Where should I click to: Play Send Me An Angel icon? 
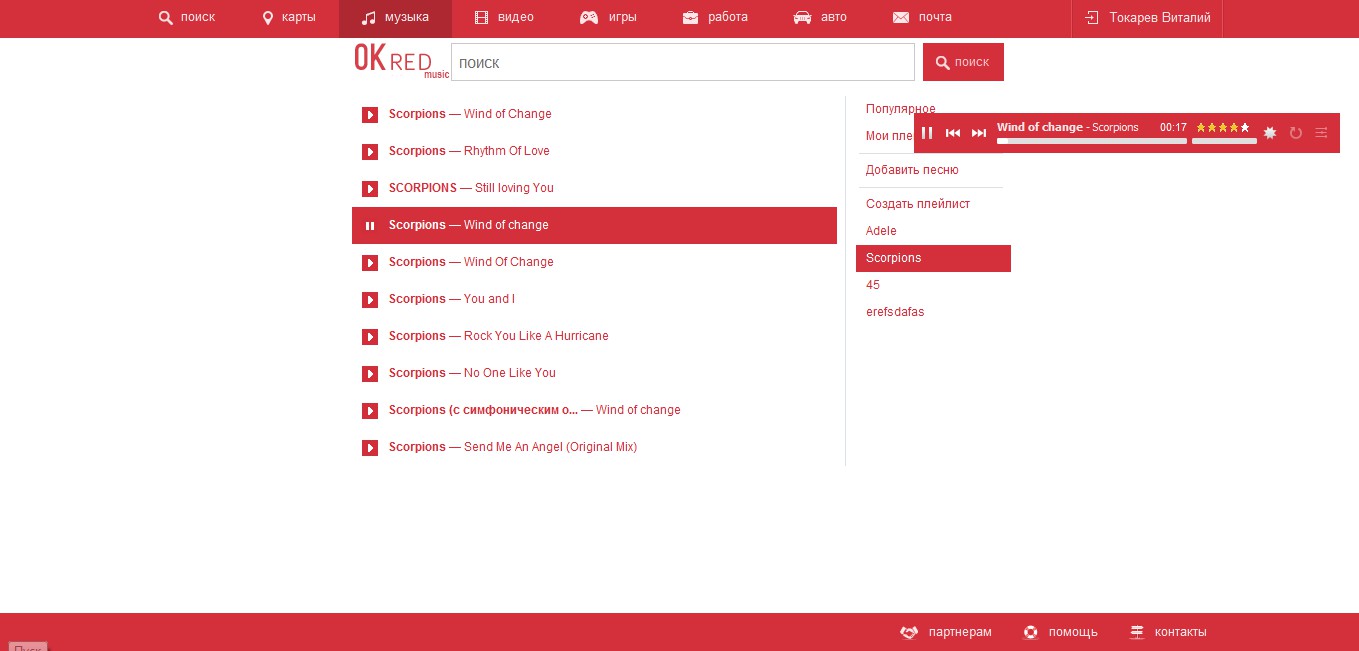pyautogui.click(x=370, y=448)
